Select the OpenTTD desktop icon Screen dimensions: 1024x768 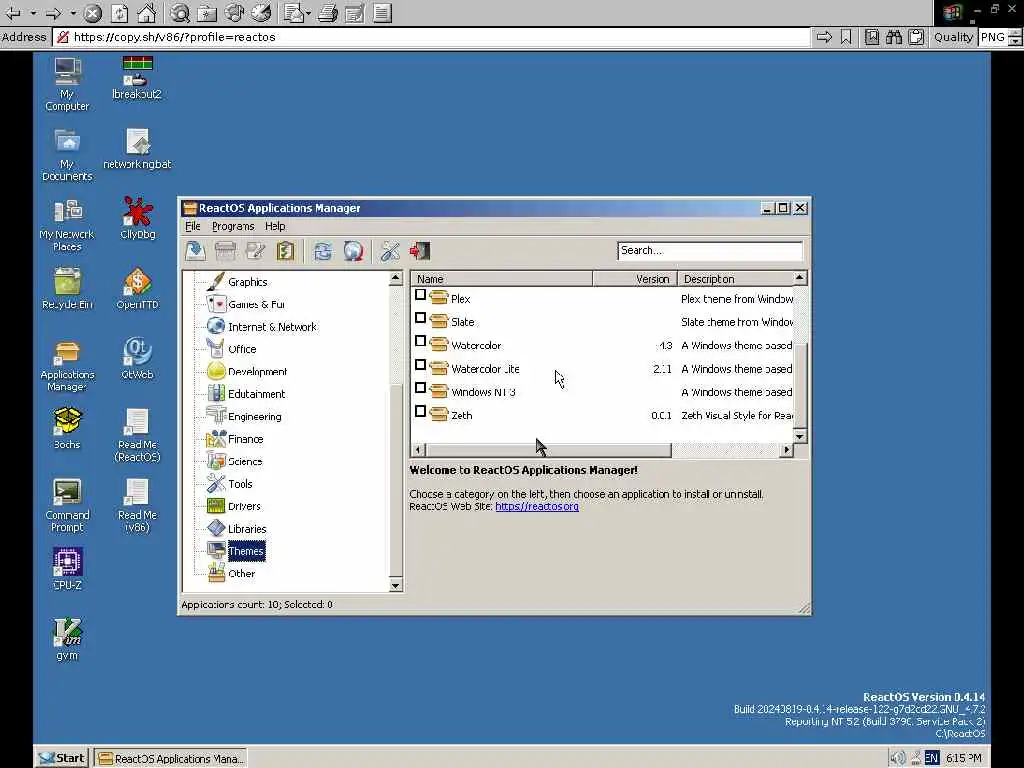point(138,289)
